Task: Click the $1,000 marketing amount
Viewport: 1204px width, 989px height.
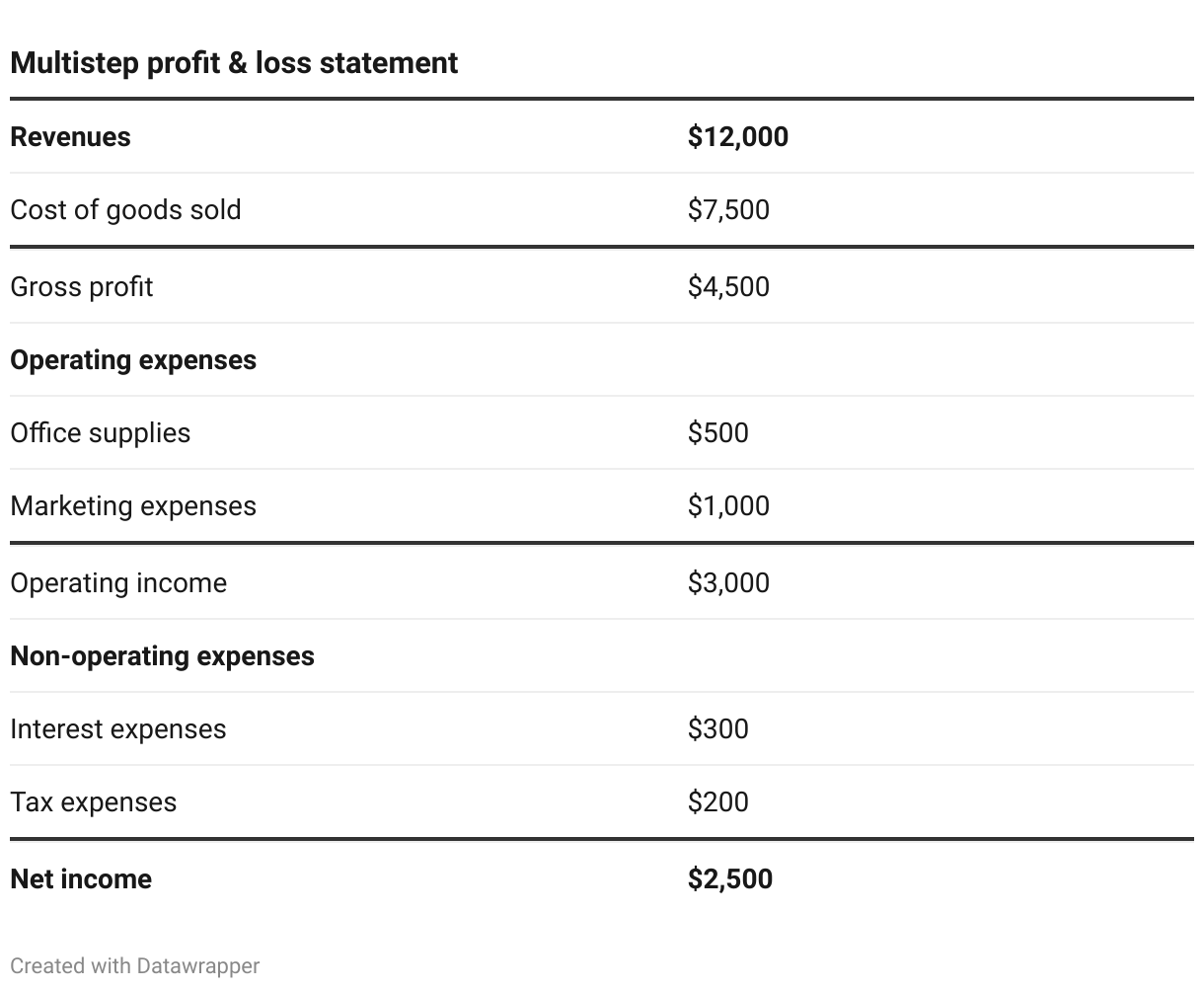Action: pos(728,505)
